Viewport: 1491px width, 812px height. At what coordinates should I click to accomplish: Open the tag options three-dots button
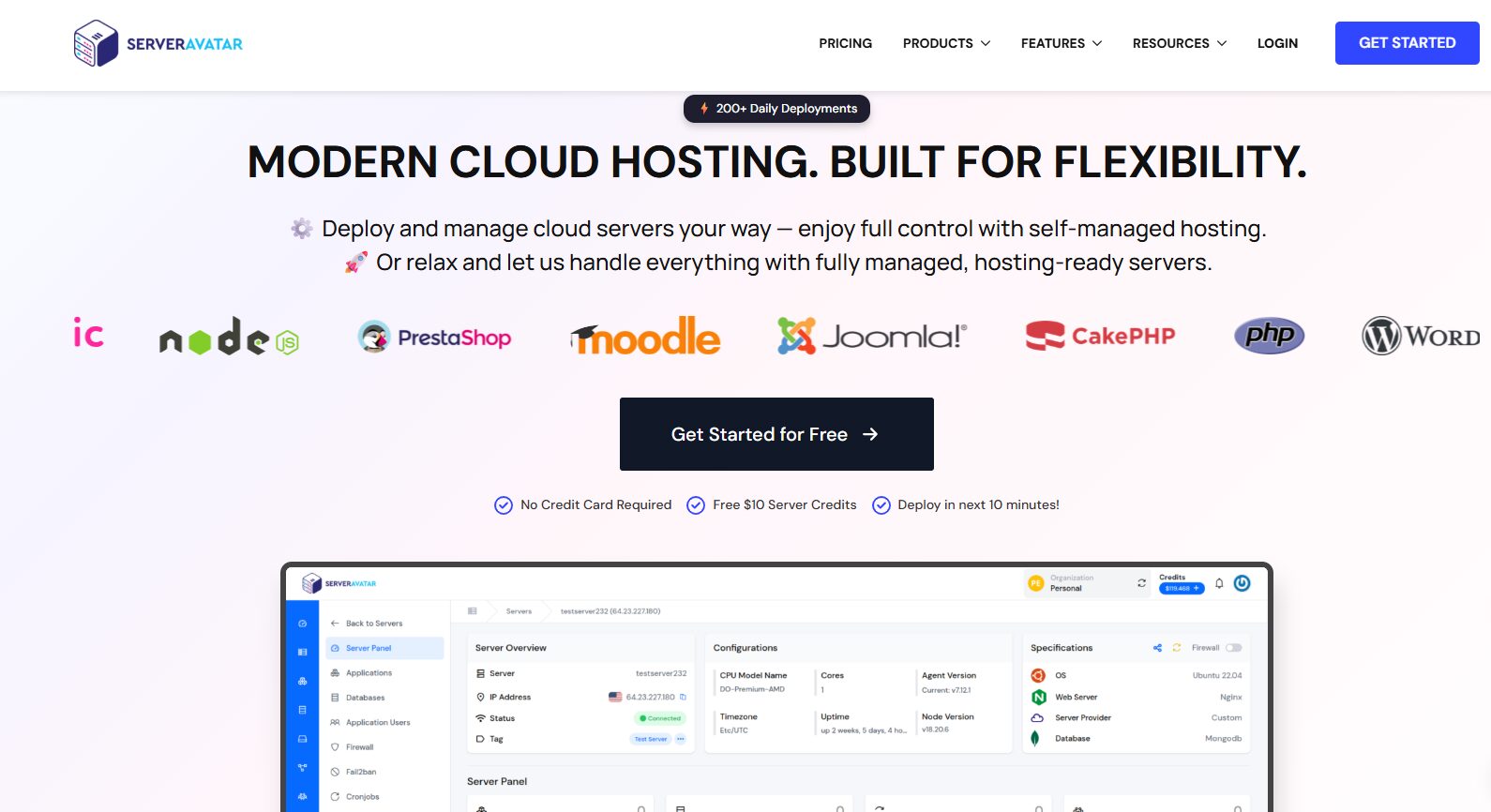tap(681, 739)
